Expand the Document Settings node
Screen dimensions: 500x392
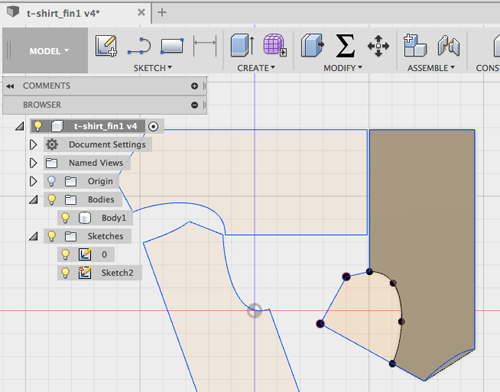(x=33, y=145)
